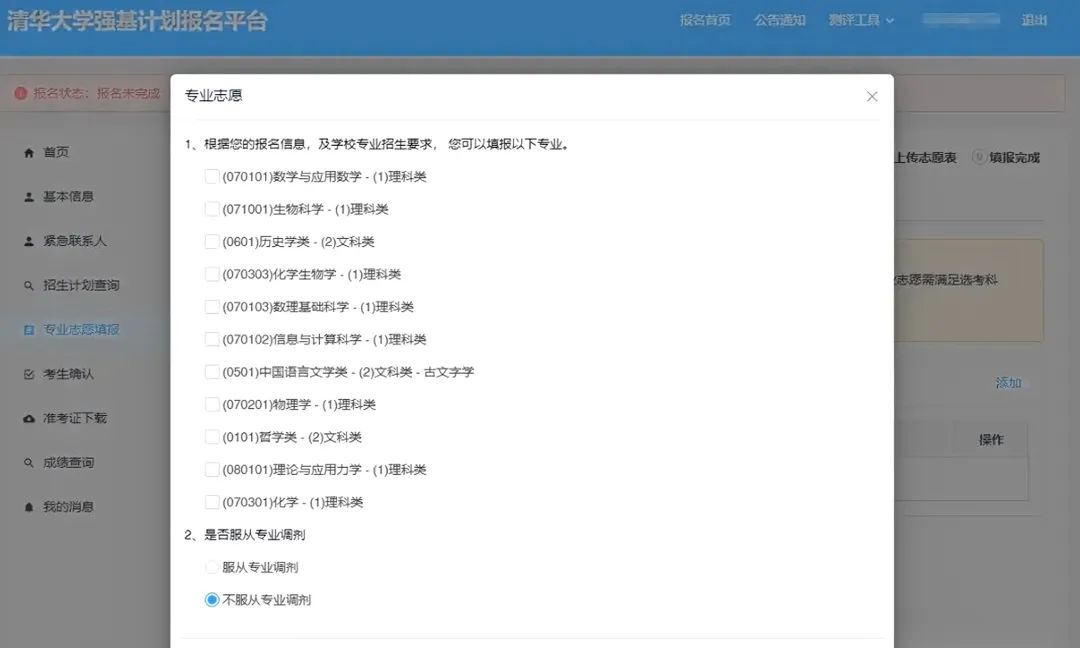Click the bell icon beside 我的消息
1080x648 pixels.
(x=29, y=507)
